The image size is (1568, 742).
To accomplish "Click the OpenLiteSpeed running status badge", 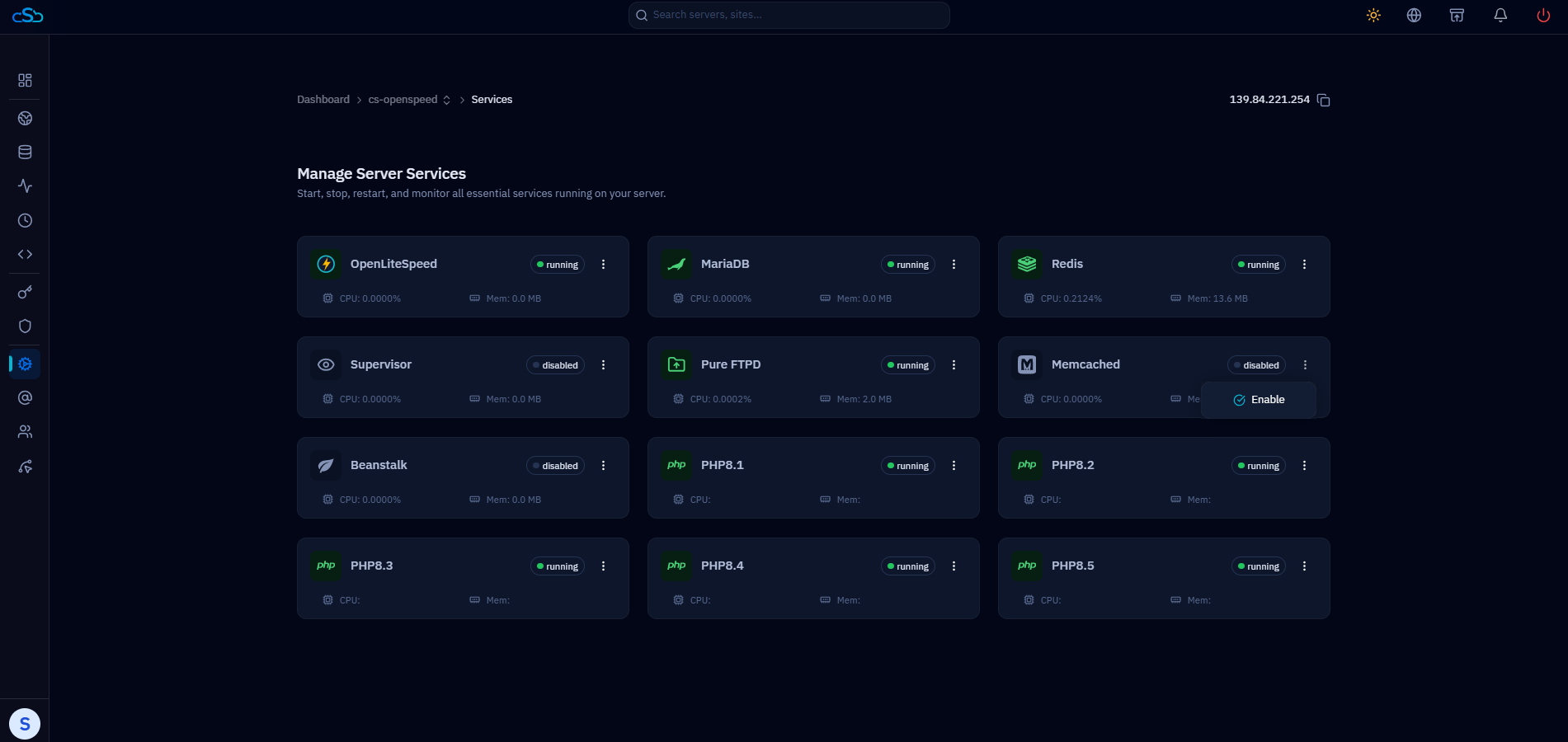I will tap(558, 265).
